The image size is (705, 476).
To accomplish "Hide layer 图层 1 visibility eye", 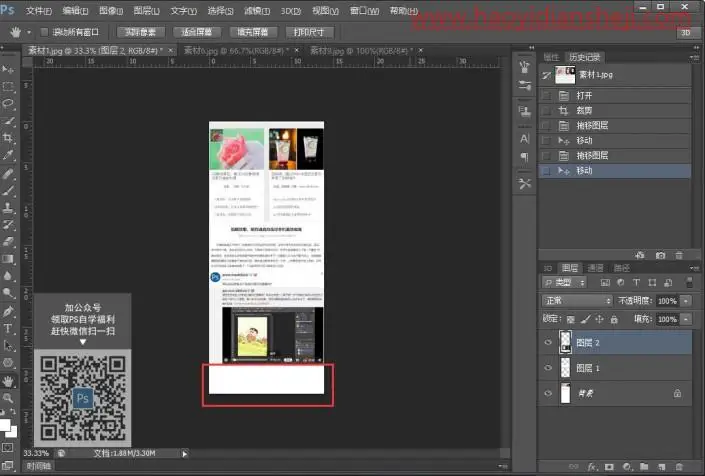I will click(x=548, y=368).
